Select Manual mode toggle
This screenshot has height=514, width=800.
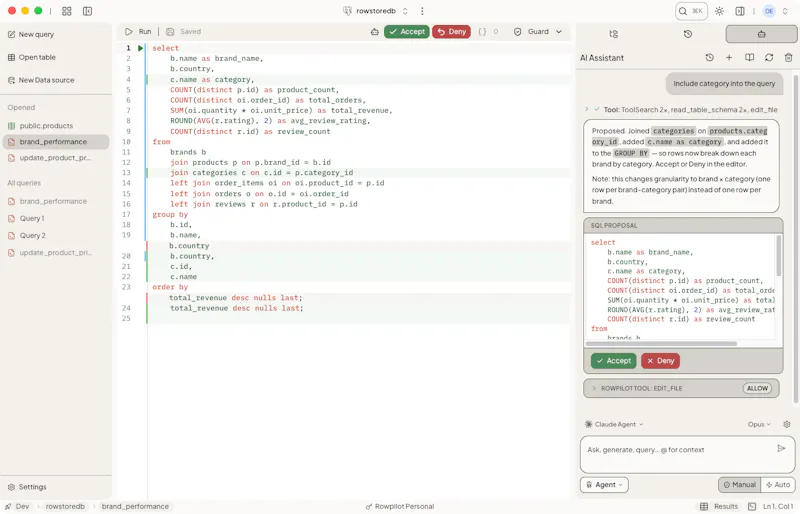(x=739, y=484)
